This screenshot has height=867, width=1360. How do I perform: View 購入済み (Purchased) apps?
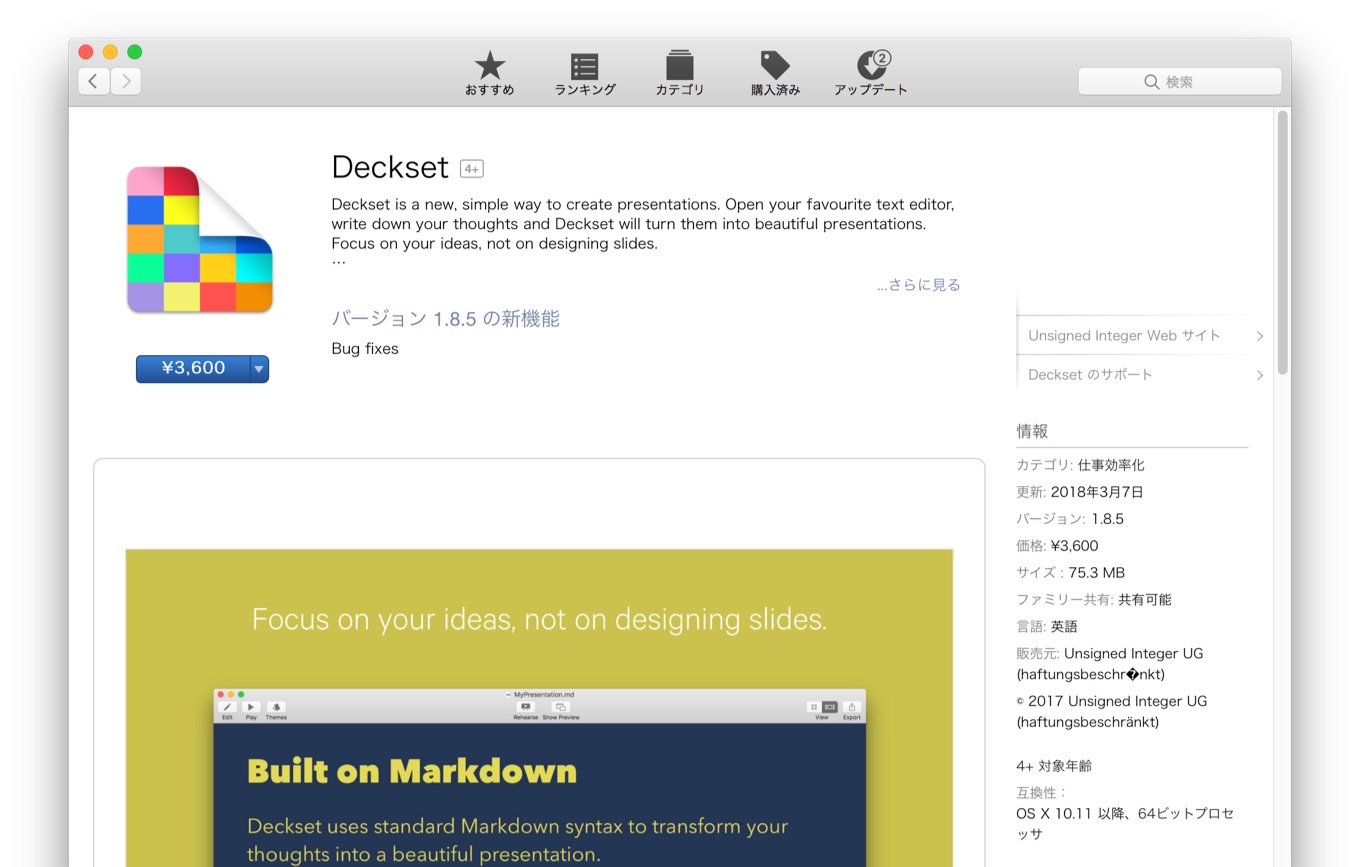774,72
